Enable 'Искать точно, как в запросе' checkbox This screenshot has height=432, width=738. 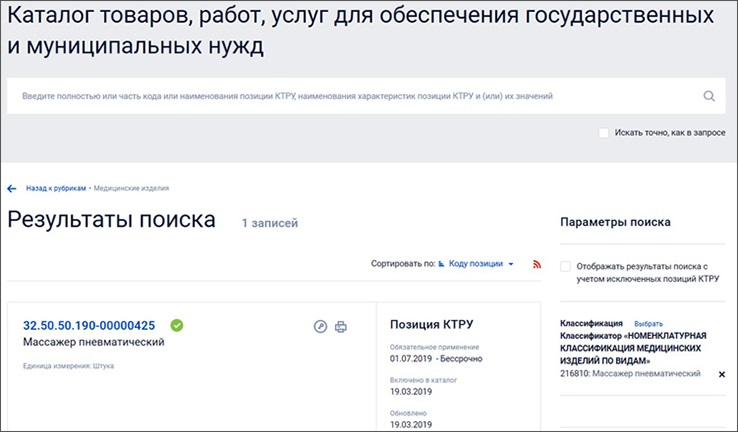tap(603, 132)
